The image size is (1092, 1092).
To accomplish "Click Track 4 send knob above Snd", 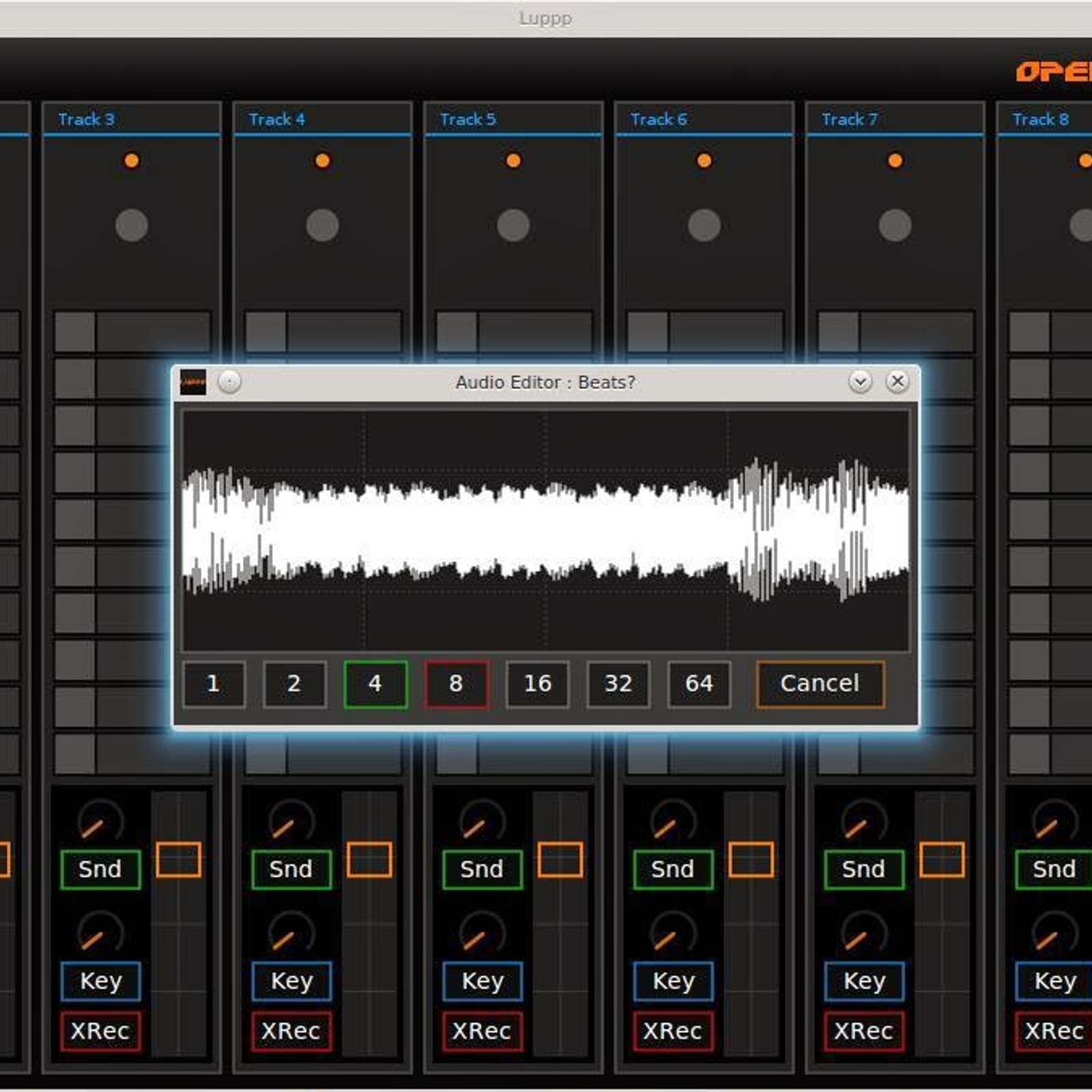I will point(291,821).
